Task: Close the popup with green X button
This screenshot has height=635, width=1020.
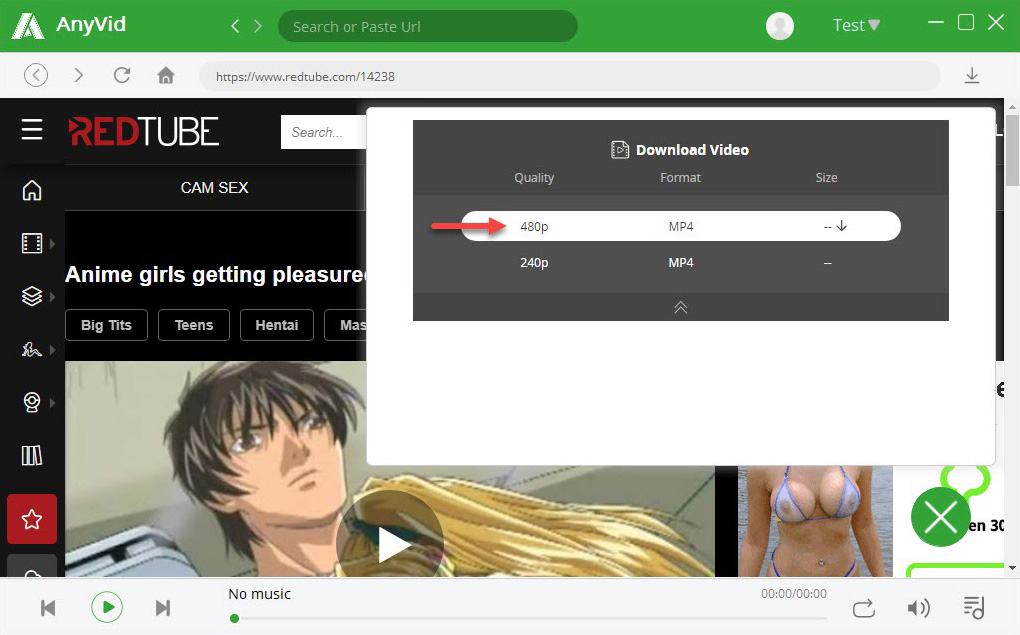Action: pyautogui.click(x=941, y=517)
